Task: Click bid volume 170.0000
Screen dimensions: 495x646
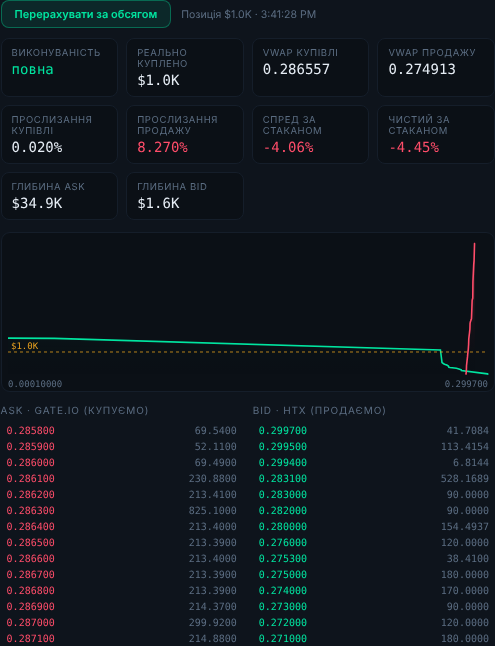Action: click(x=465, y=590)
